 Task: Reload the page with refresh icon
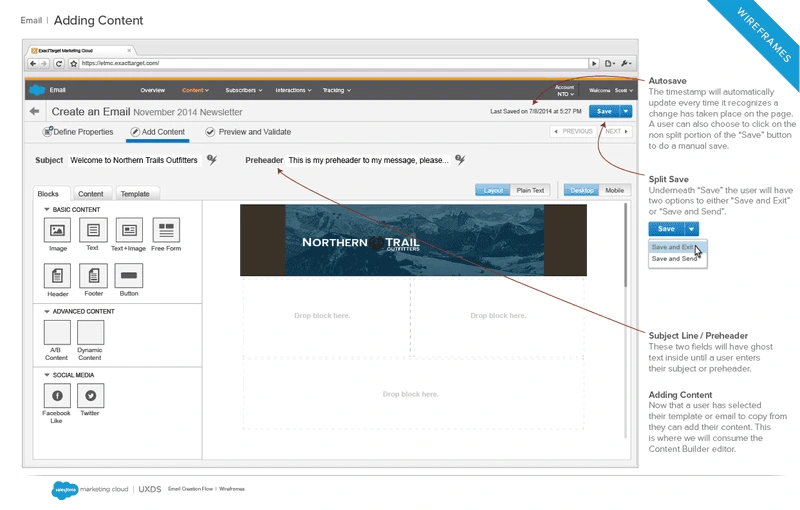point(59,63)
